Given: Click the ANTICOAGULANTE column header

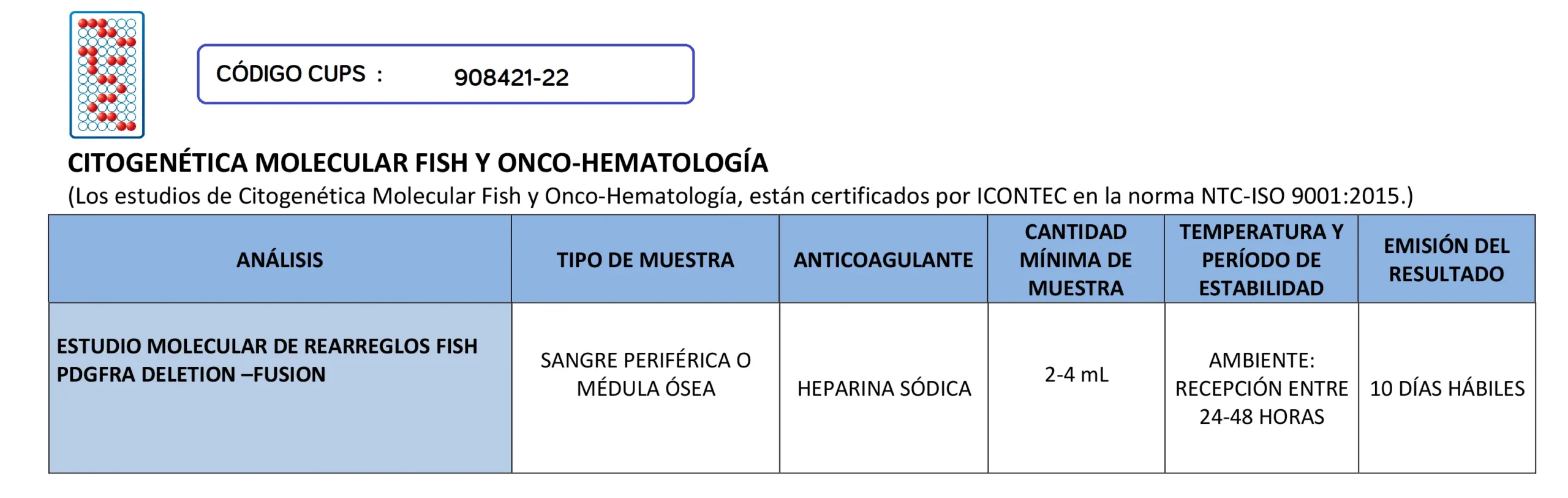Looking at the screenshot, I should pyautogui.click(x=883, y=260).
